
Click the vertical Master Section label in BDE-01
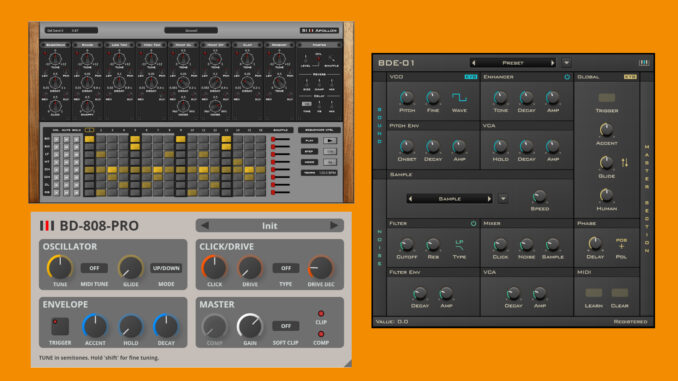[646, 199]
